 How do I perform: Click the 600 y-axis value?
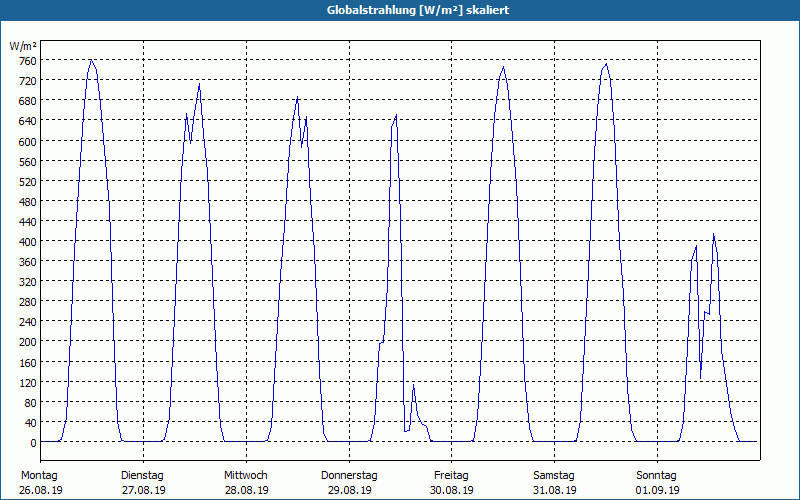click(28, 141)
